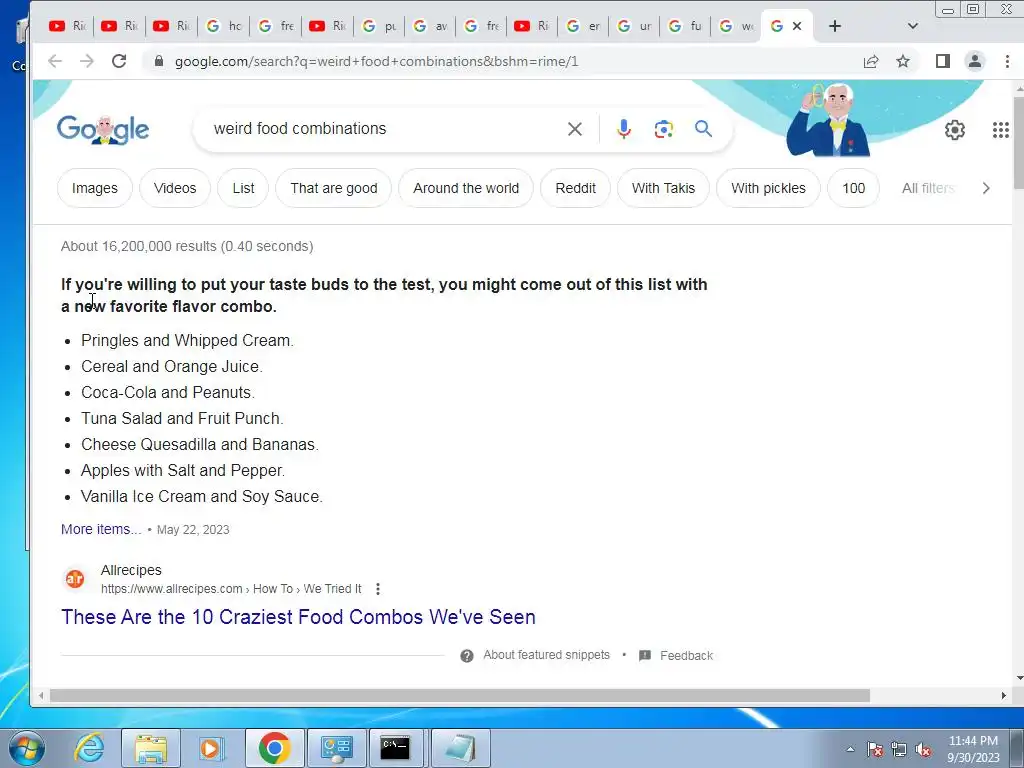This screenshot has height=768, width=1024.
Task: Select 'With pickles' filter chip
Action: click(x=768, y=188)
